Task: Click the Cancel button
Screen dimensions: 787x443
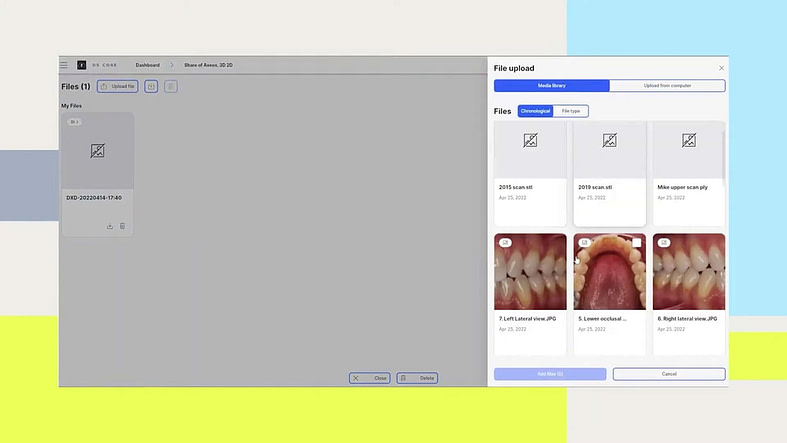Action: click(669, 374)
